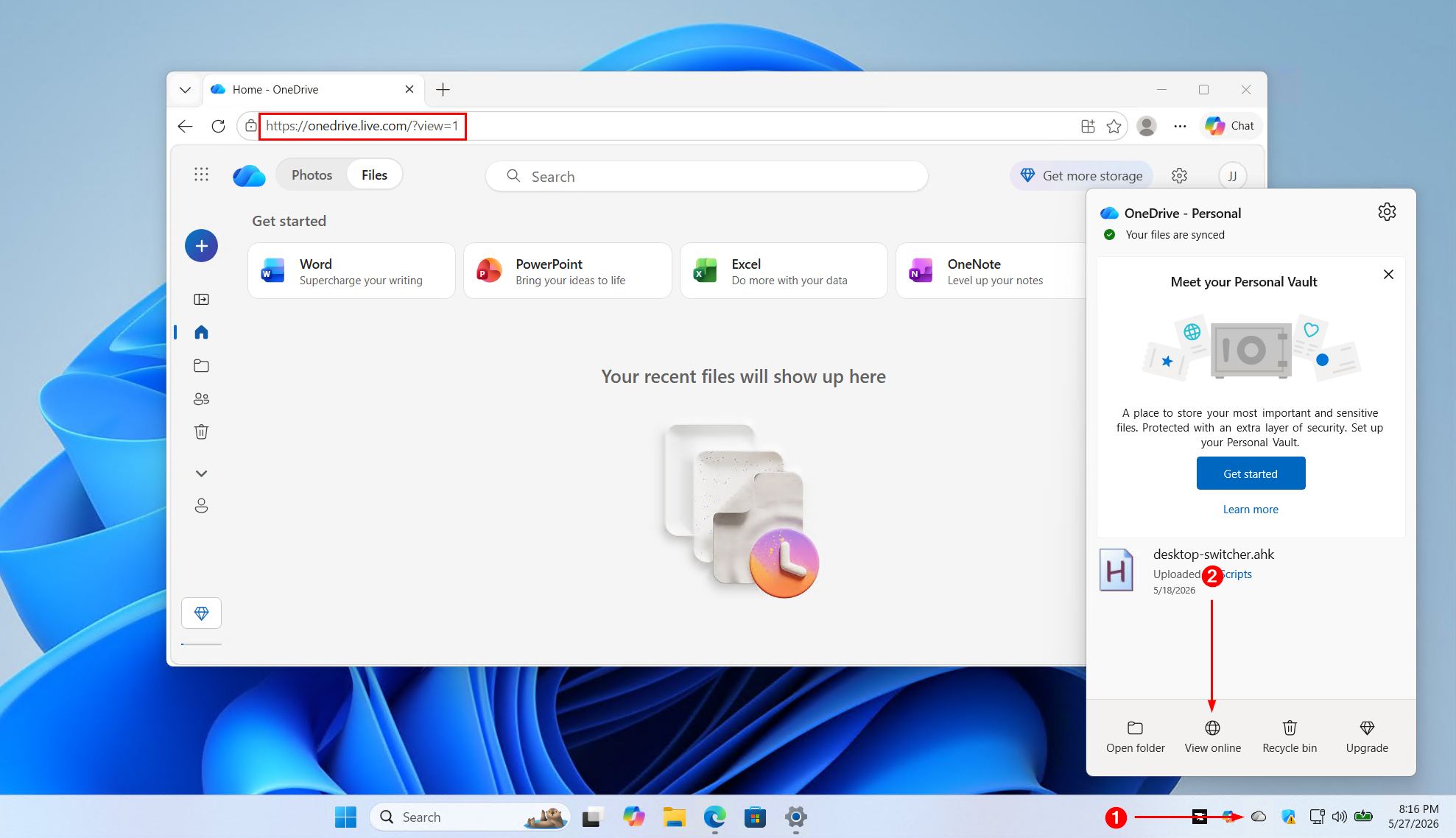The image size is (1456, 838).
Task: Open the JJ account avatar
Action: click(1232, 176)
